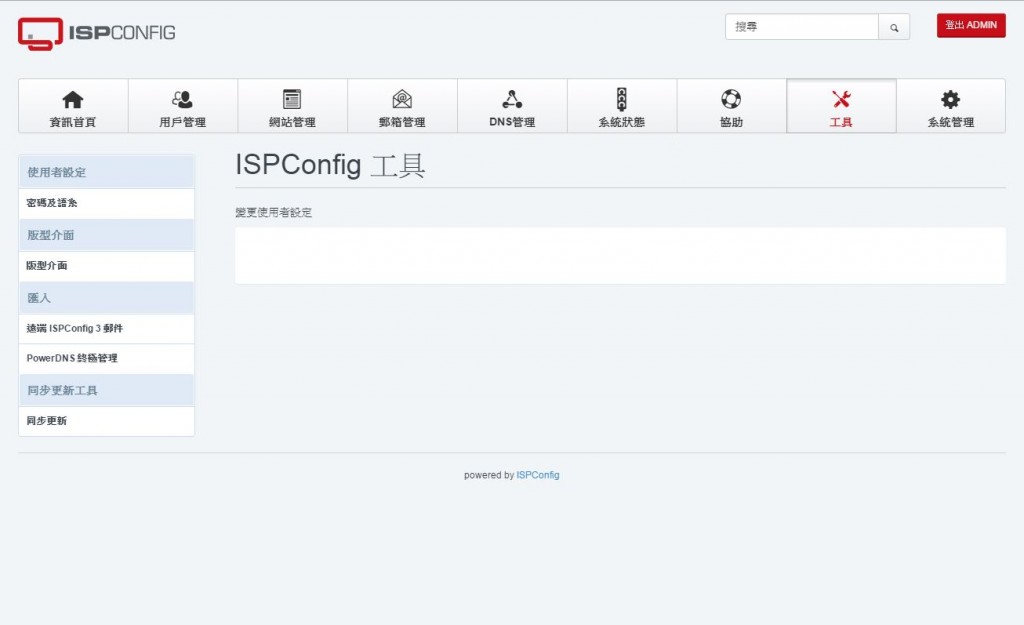
Task: Click the 同步更新工具 section header
Action: (x=106, y=391)
